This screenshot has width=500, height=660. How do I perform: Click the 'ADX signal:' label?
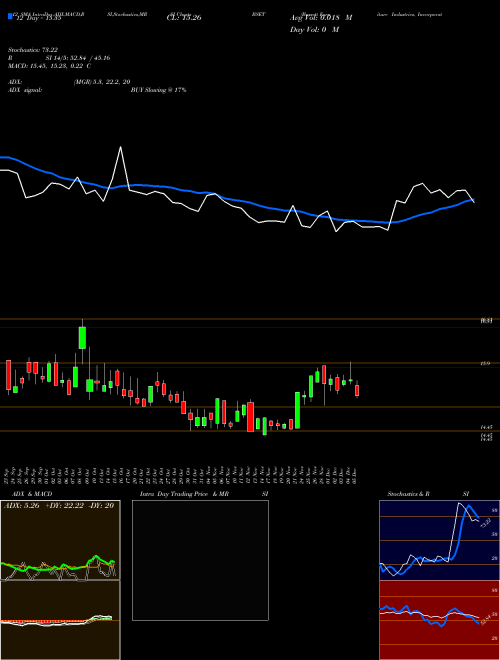[x=25, y=90]
